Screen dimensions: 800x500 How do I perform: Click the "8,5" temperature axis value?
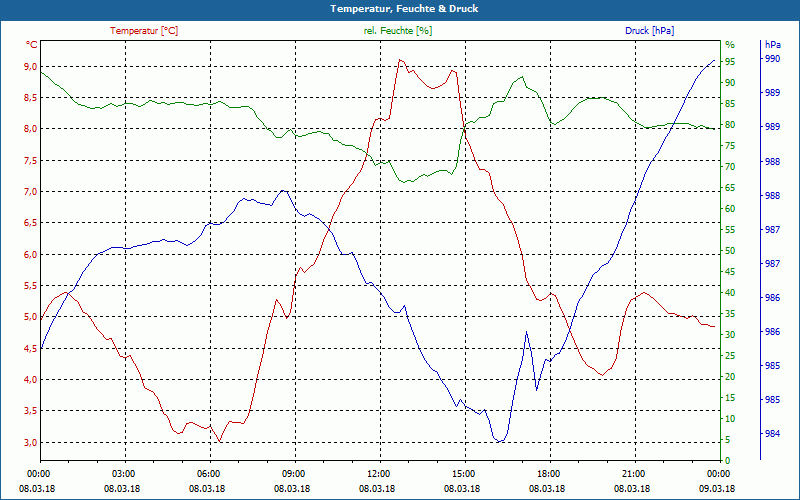coord(31,97)
